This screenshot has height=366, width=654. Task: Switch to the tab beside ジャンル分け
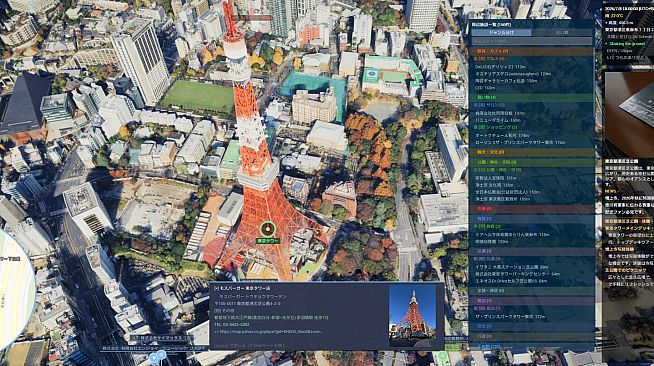click(562, 33)
